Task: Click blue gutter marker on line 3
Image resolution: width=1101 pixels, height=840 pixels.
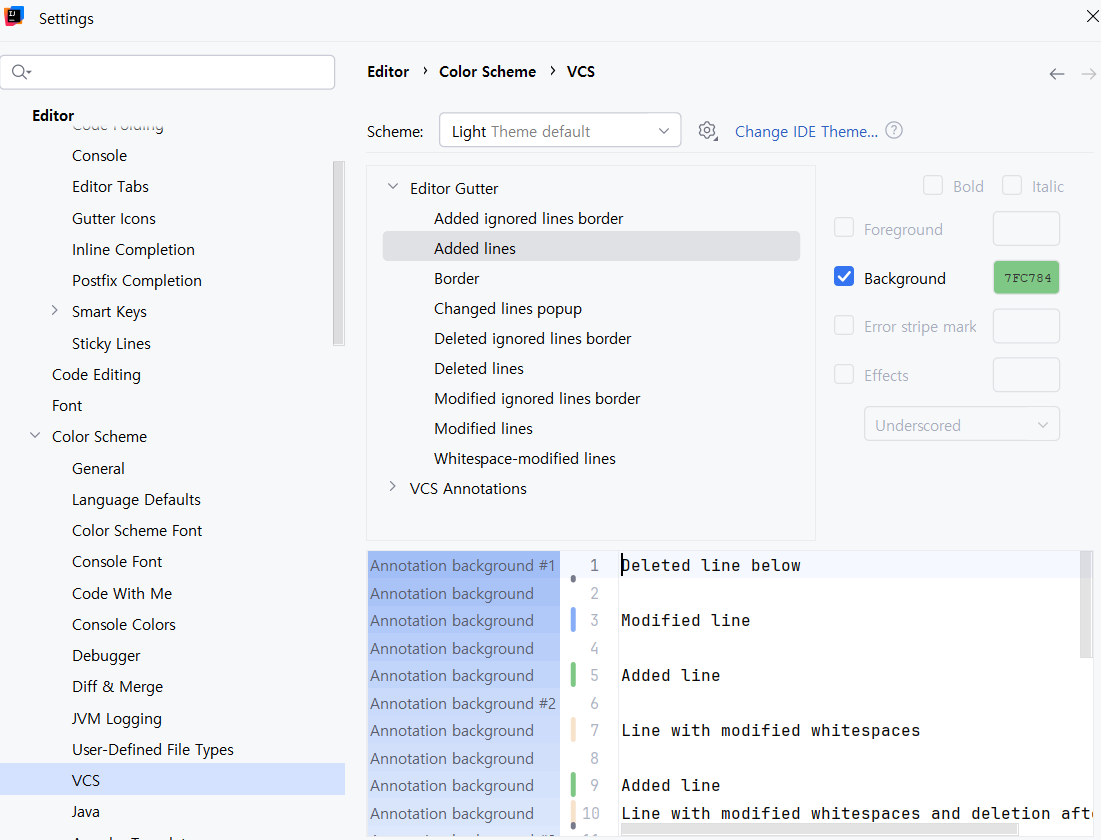Action: point(573,620)
